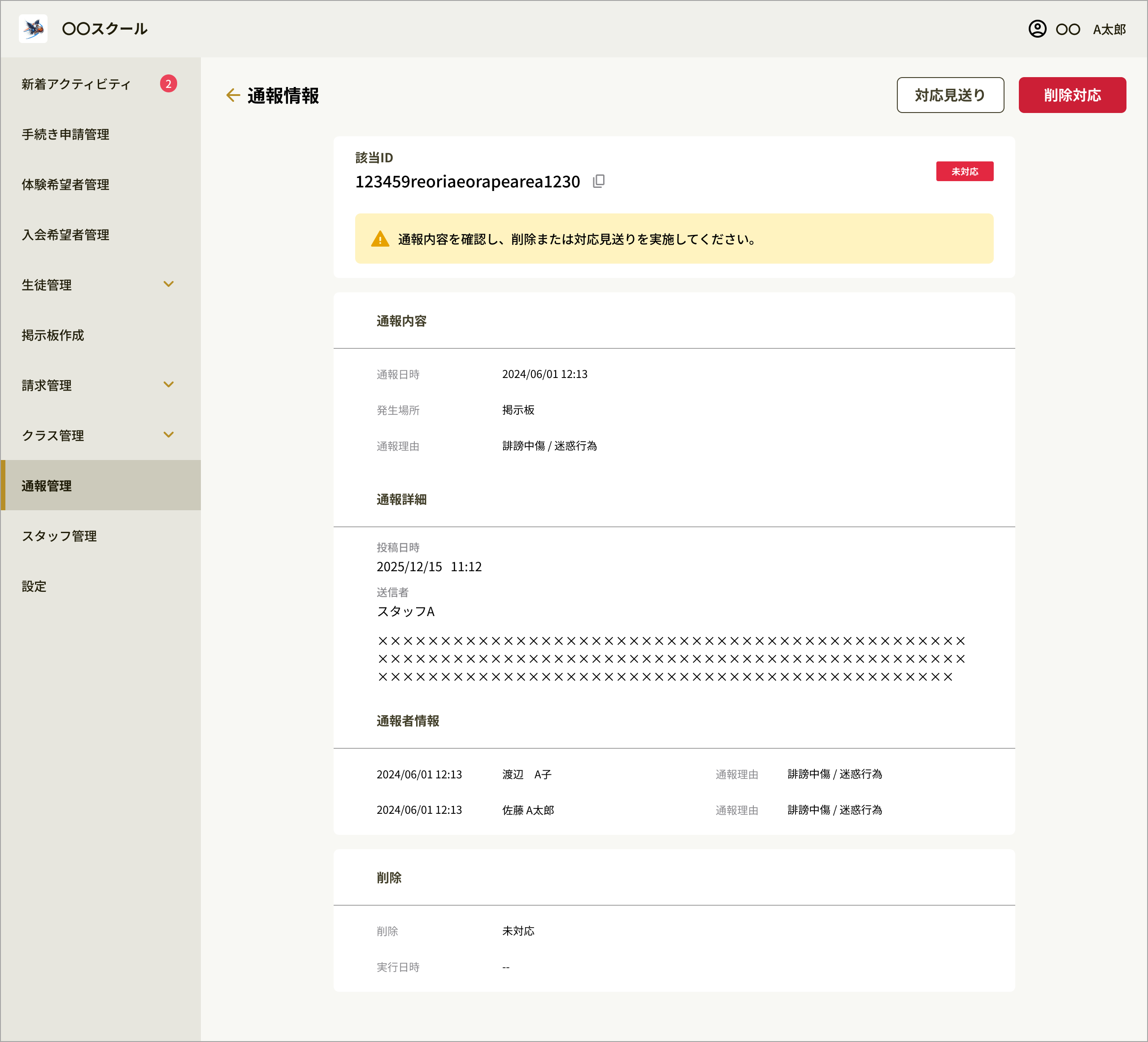Click the 通報詳細 section heading
This screenshot has height=1042, width=1148.
401,499
